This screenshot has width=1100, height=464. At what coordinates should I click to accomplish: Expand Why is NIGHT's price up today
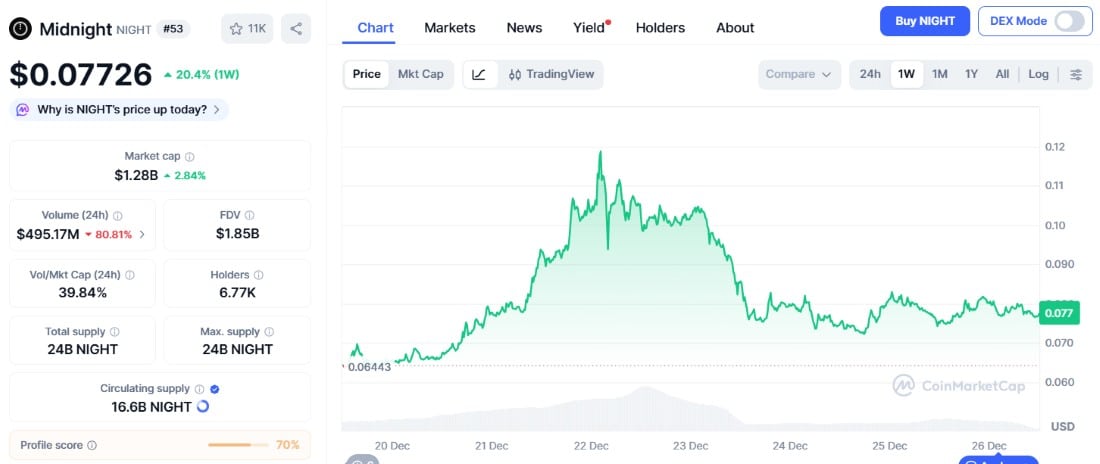point(120,109)
